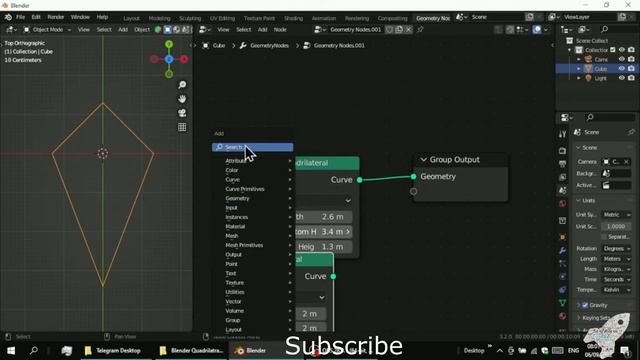640x360 pixels.
Task: Open the Time Seconds dropdown
Action: (616, 279)
